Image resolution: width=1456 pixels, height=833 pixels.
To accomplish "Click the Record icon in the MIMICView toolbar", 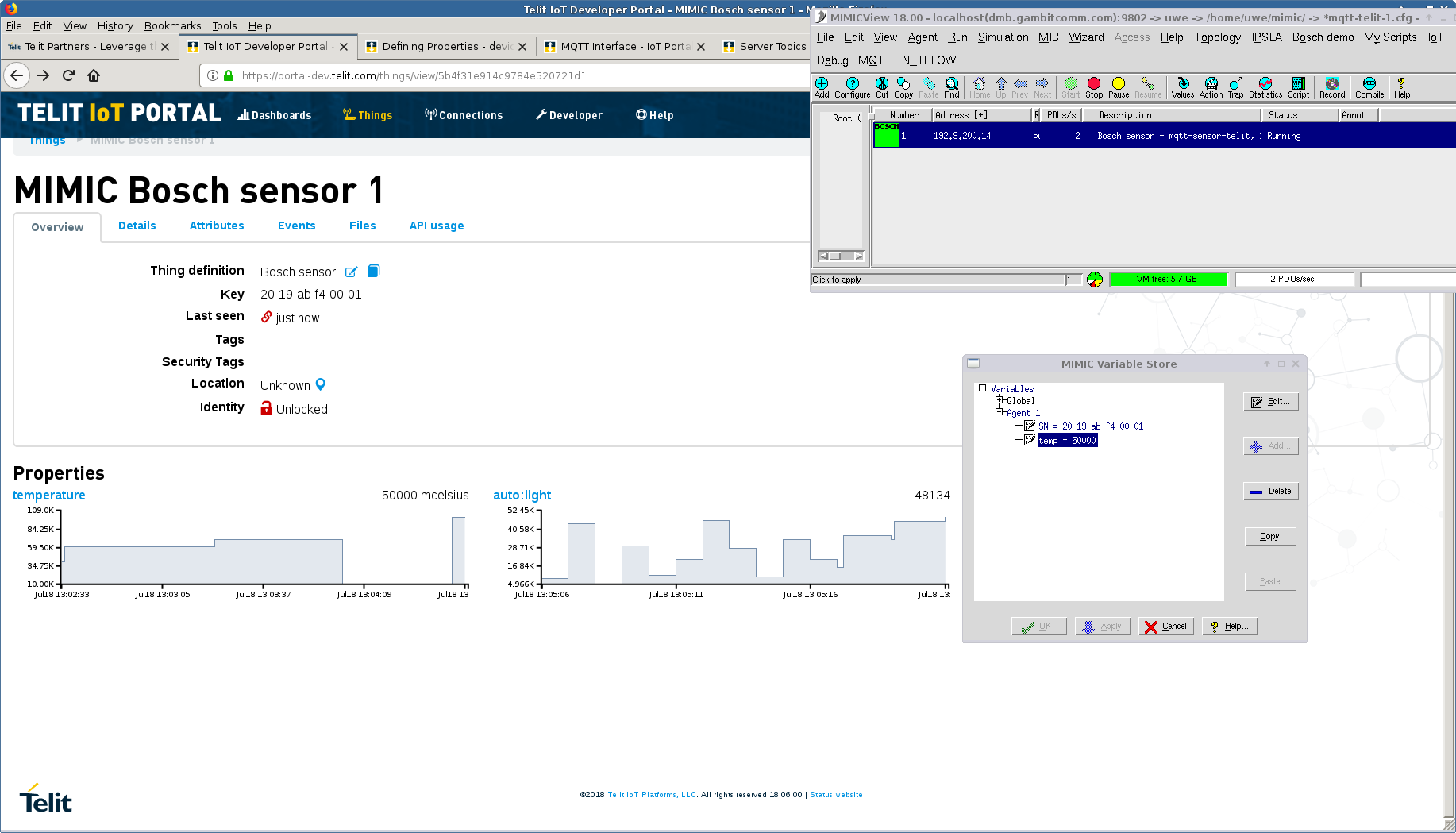I will [x=1332, y=87].
